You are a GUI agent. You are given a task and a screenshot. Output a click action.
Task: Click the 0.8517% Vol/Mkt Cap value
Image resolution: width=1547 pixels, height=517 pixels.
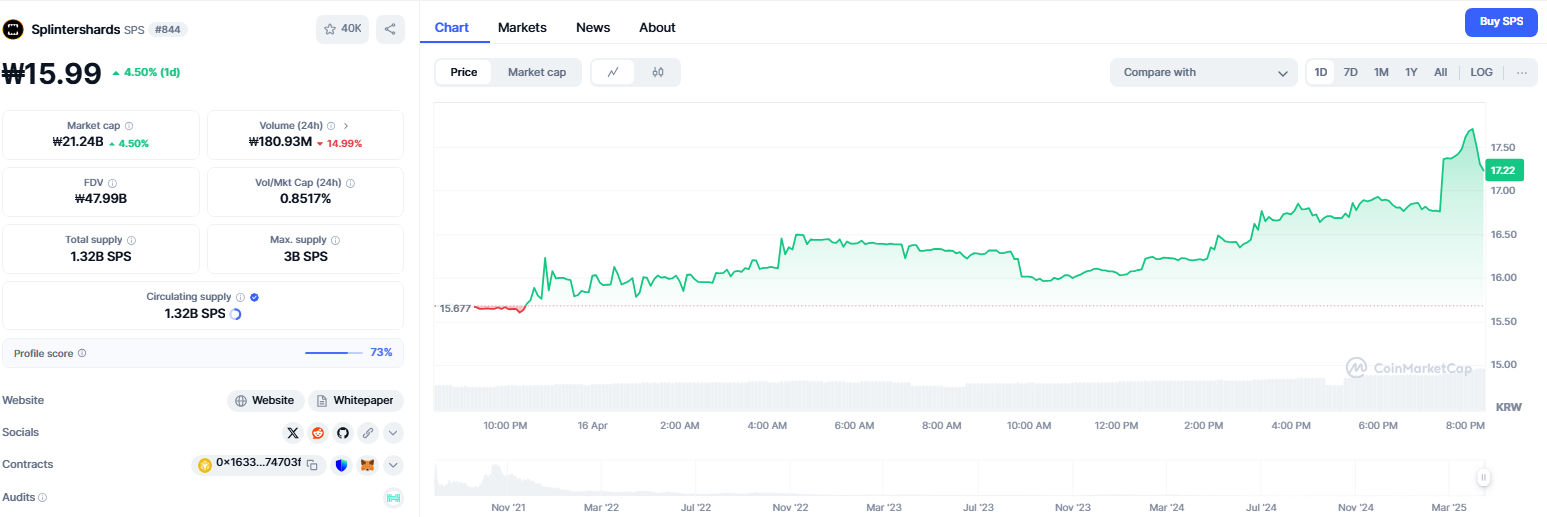click(x=305, y=199)
